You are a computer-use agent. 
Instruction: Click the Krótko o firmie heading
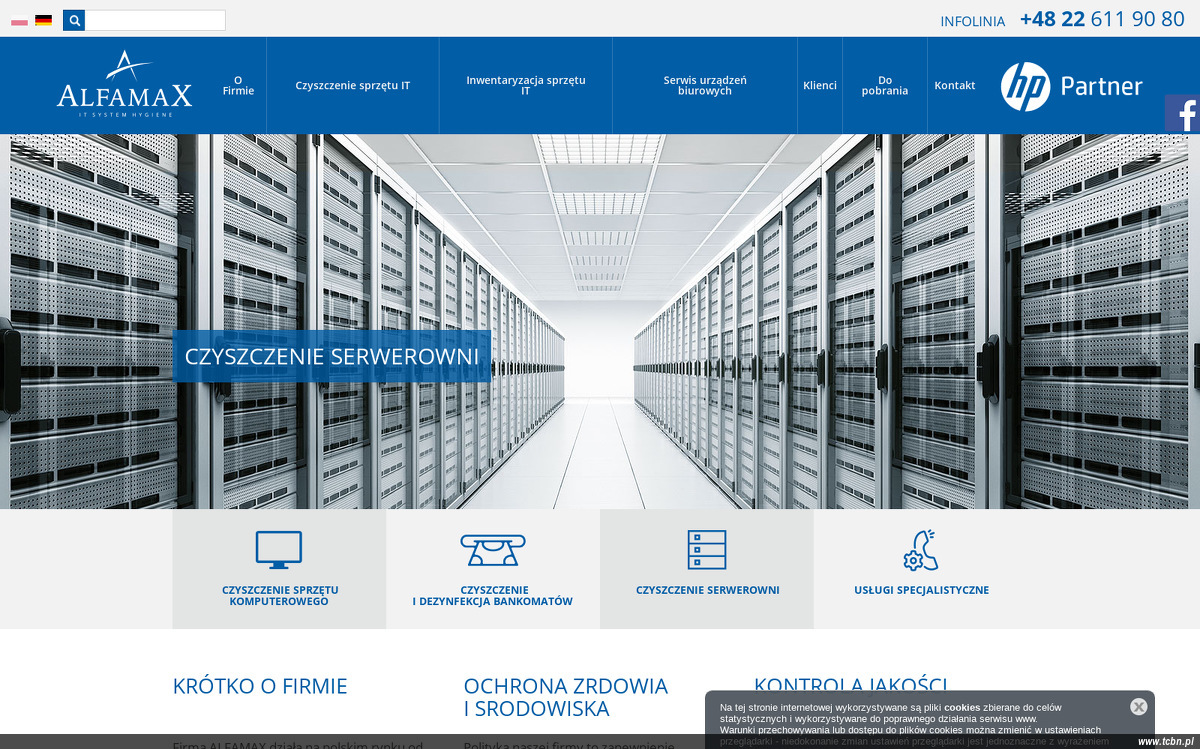[260, 686]
